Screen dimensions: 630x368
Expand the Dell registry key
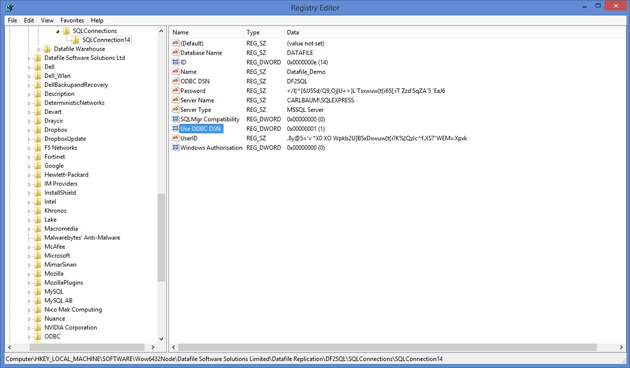coord(29,67)
